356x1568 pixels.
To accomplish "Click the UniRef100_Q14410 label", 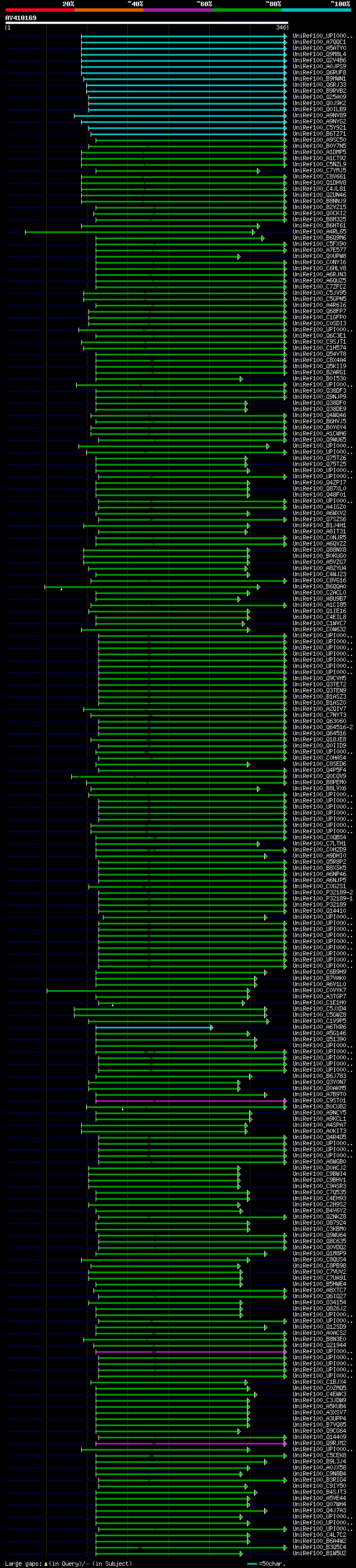I will point(319,911).
